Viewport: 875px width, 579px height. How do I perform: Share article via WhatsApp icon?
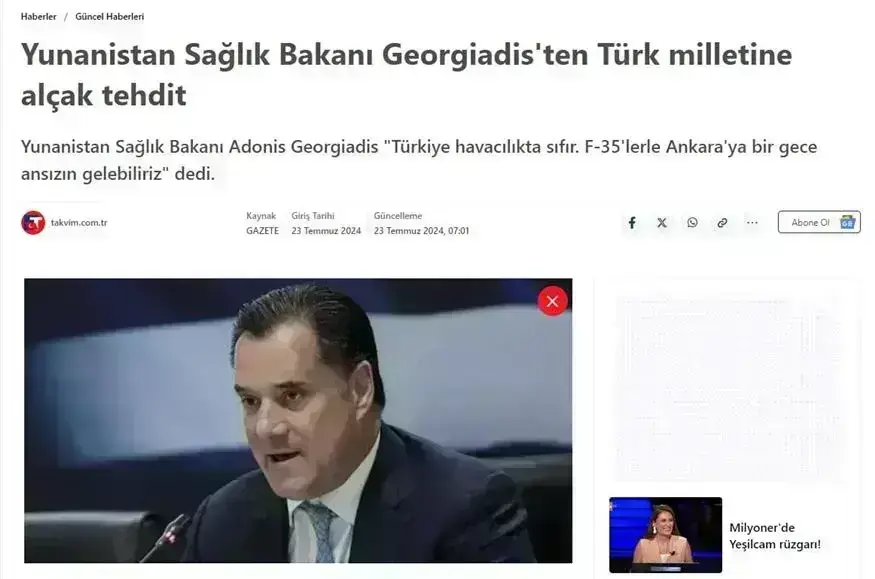(x=692, y=223)
